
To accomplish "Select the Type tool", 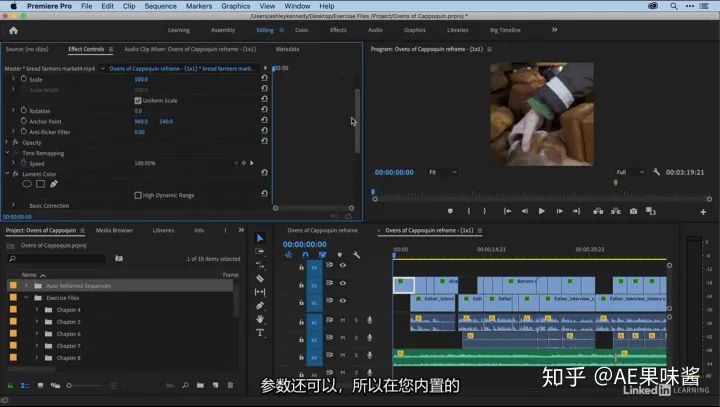I will click(x=260, y=333).
